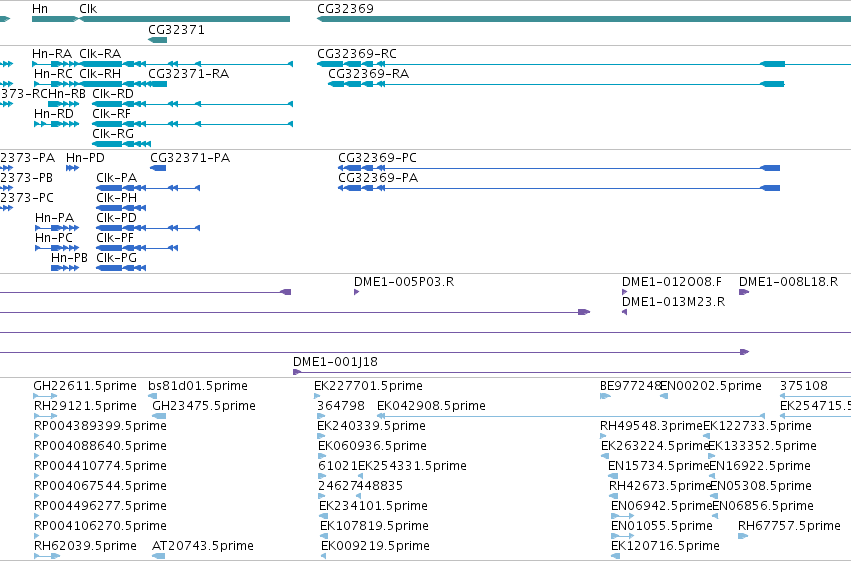Click the DME1-005P03.R clone label
Image resolution: width=851 pixels, height=561 pixels.
pos(404,282)
